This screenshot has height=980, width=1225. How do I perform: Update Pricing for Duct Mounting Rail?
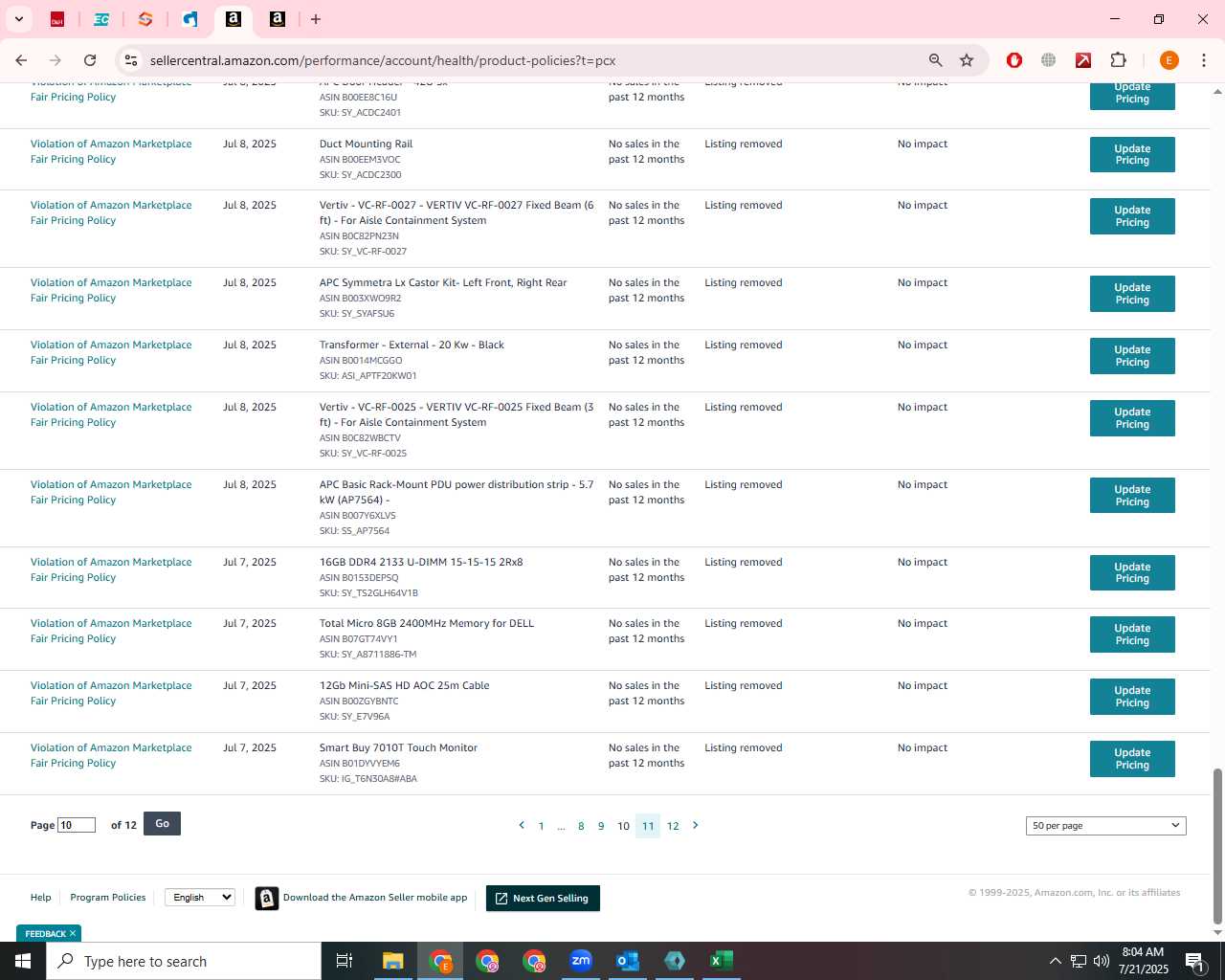(x=1132, y=154)
